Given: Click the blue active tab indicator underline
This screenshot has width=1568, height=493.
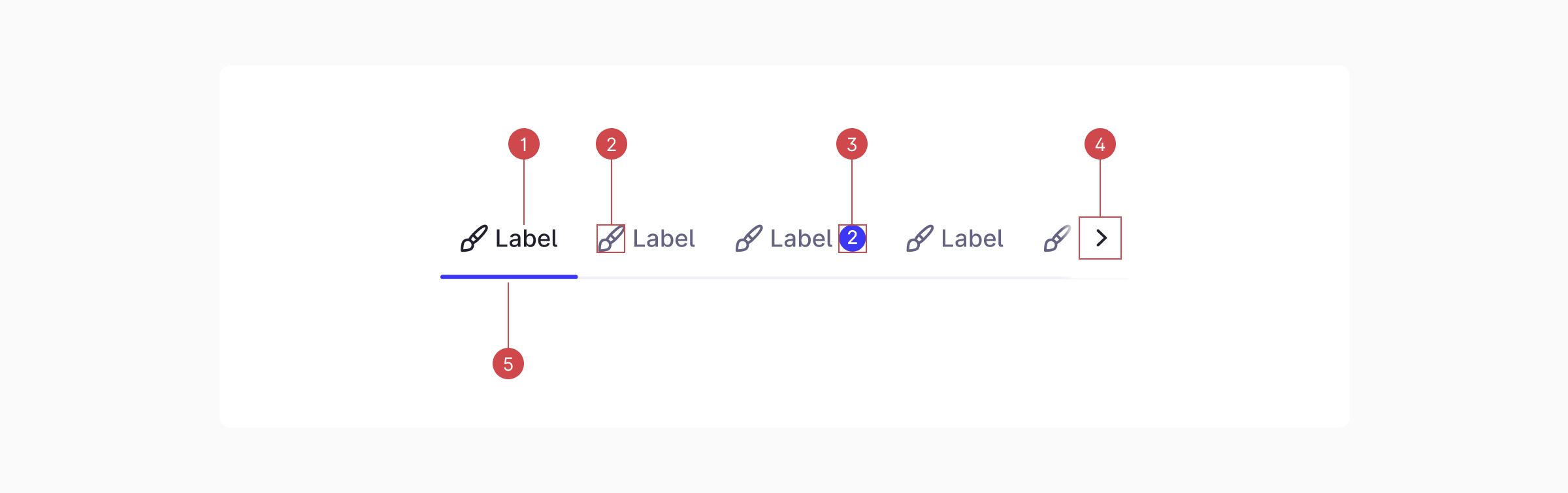Looking at the screenshot, I should coord(509,277).
